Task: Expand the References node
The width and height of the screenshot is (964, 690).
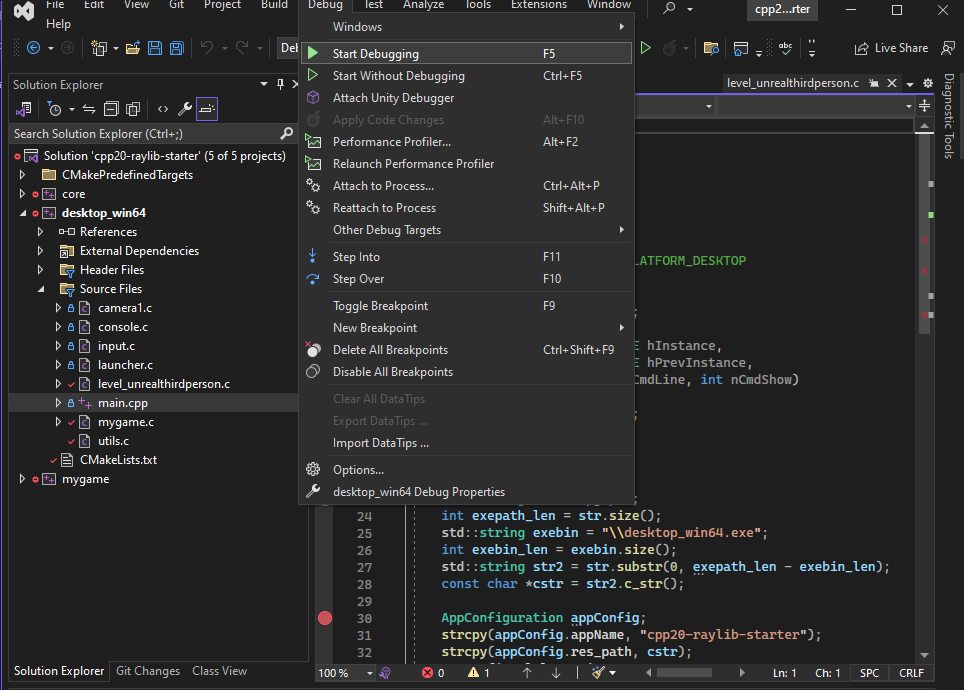Action: tap(41, 232)
